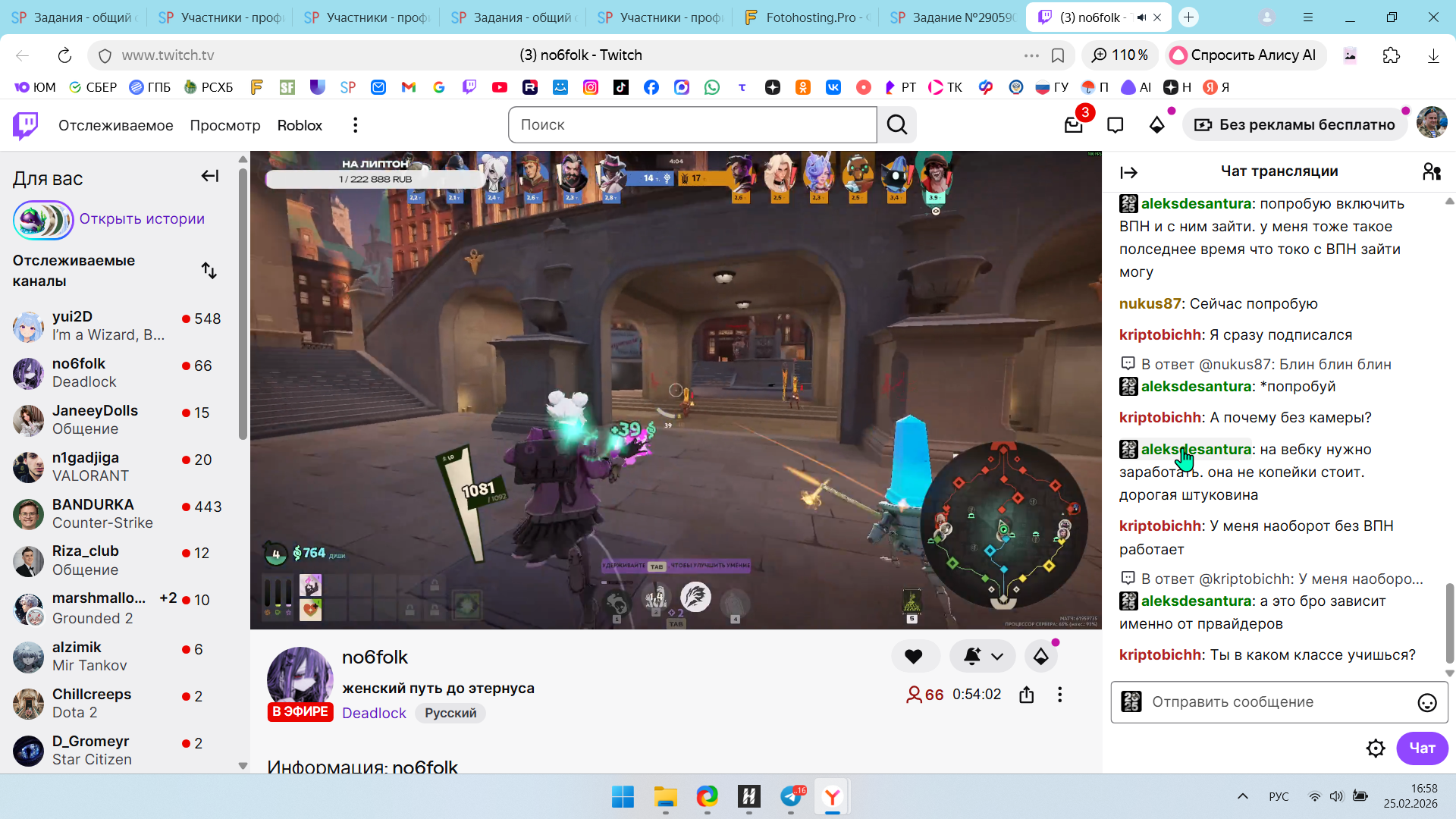This screenshot has width=1456, height=819.
Task: Expand the notification bell dropdown
Action: coord(996,657)
